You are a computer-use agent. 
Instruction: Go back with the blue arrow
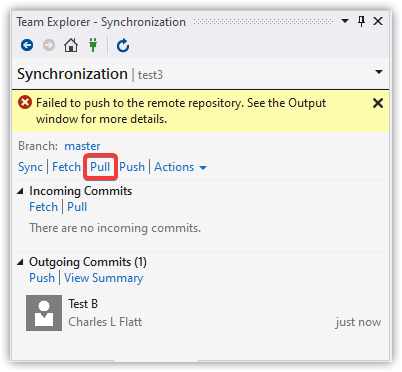[27, 45]
